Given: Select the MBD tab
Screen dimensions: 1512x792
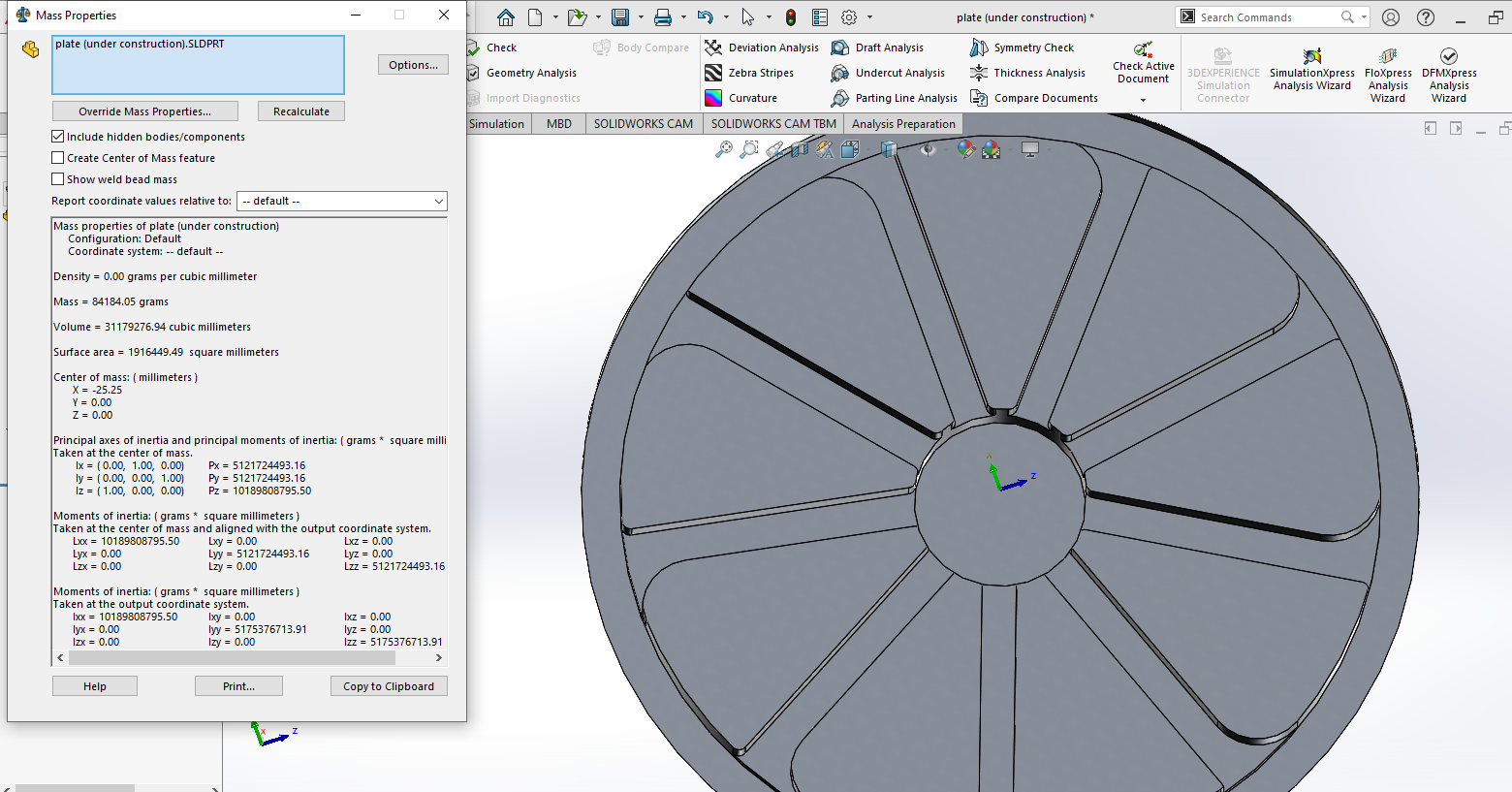Looking at the screenshot, I should click(558, 123).
